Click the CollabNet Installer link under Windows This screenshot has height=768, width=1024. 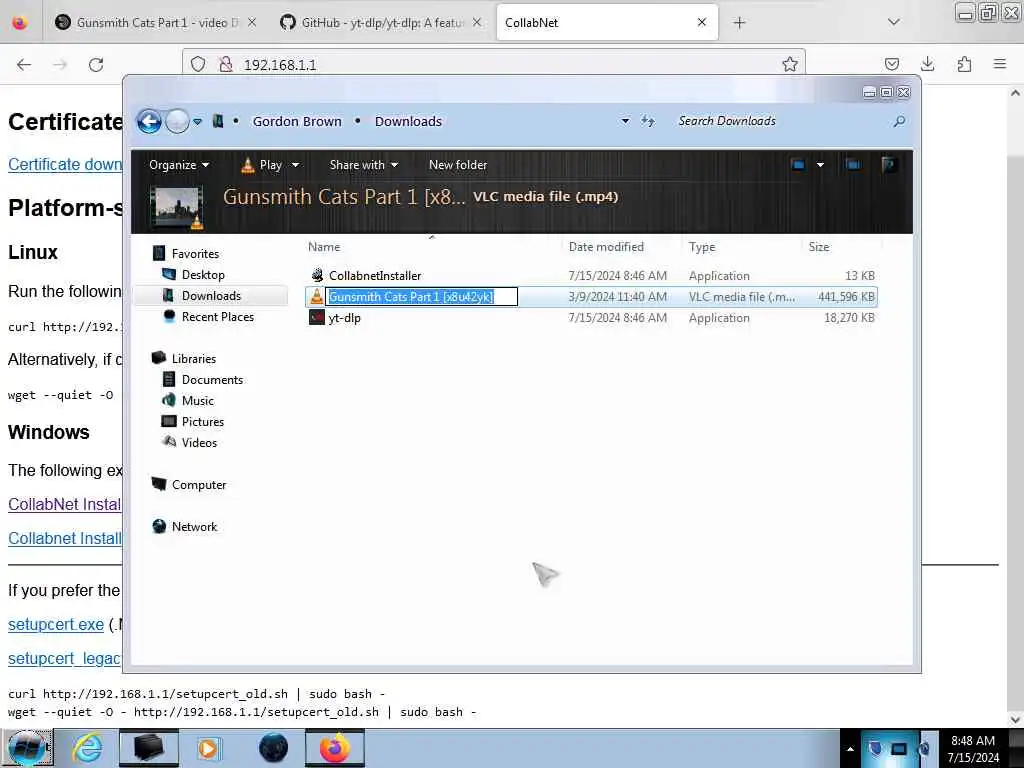click(65, 504)
